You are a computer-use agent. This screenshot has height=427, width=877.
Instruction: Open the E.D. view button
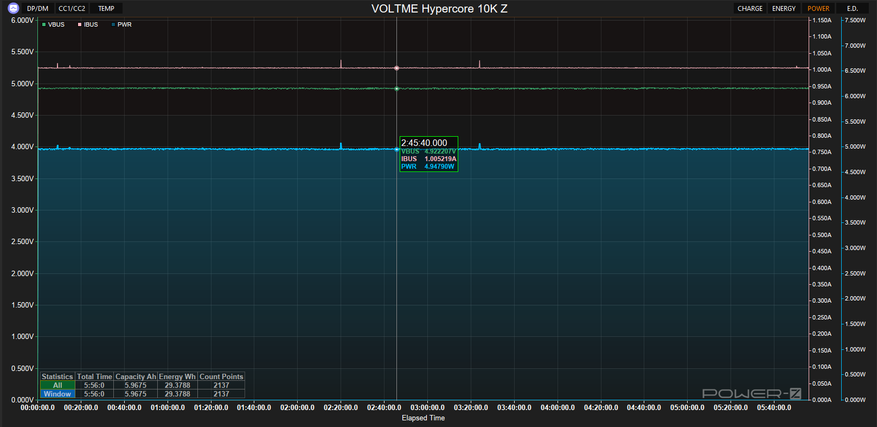pos(851,8)
